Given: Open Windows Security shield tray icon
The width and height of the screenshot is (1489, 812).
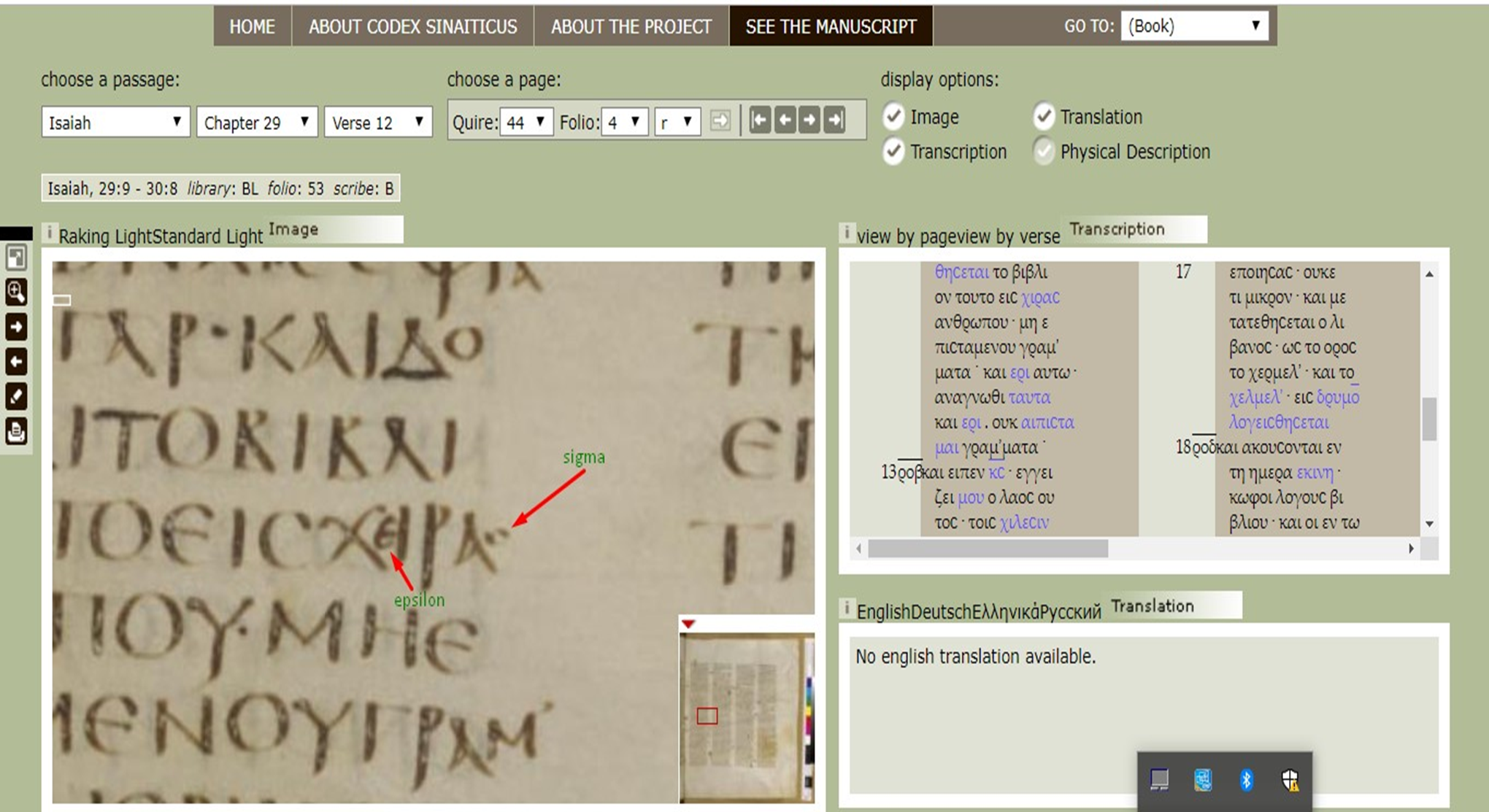Looking at the screenshot, I should (1290, 780).
